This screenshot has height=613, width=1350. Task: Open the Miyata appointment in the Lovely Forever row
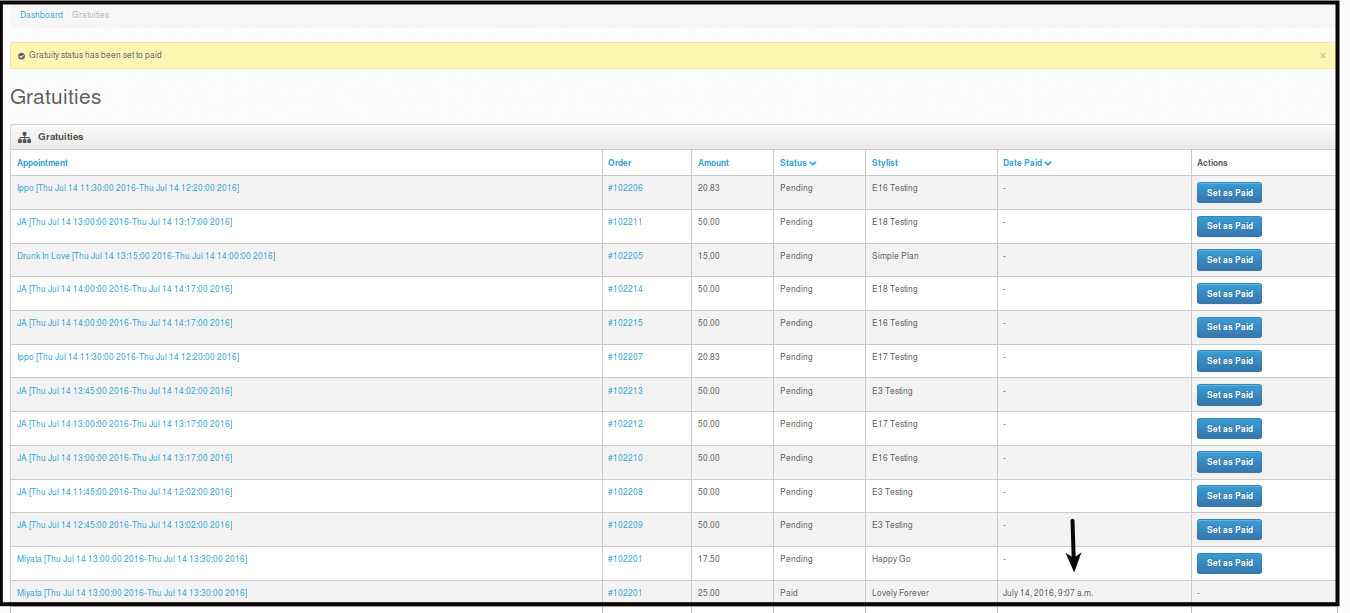(132, 593)
